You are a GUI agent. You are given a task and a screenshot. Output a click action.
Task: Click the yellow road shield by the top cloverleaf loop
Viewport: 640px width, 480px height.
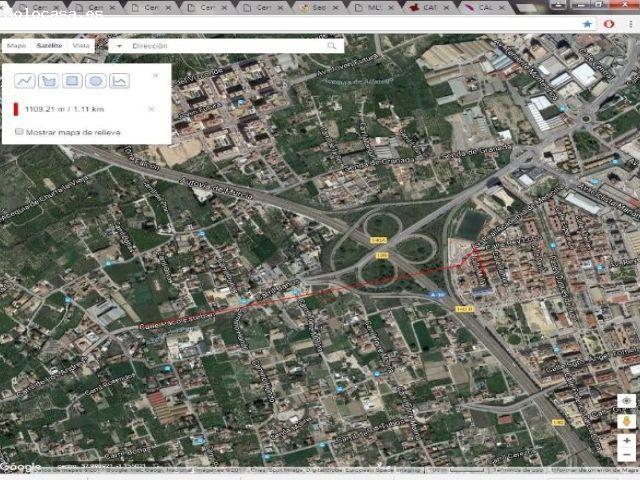click(x=378, y=240)
